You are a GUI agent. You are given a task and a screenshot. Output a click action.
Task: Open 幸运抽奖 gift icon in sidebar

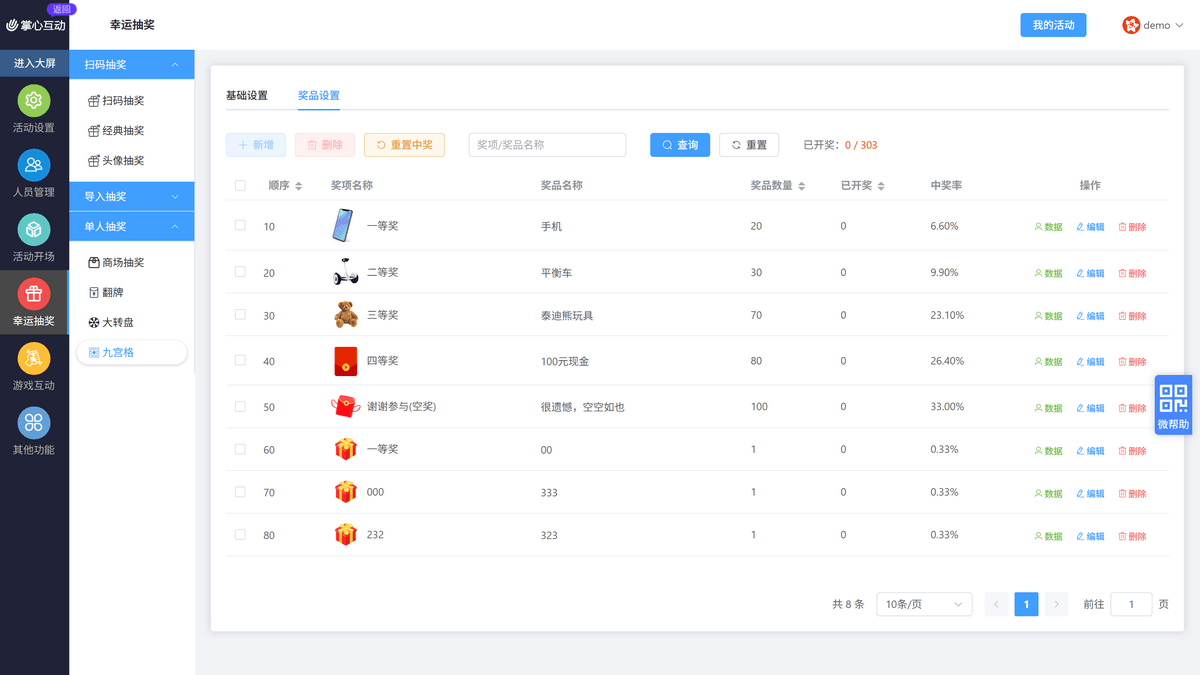point(34,294)
